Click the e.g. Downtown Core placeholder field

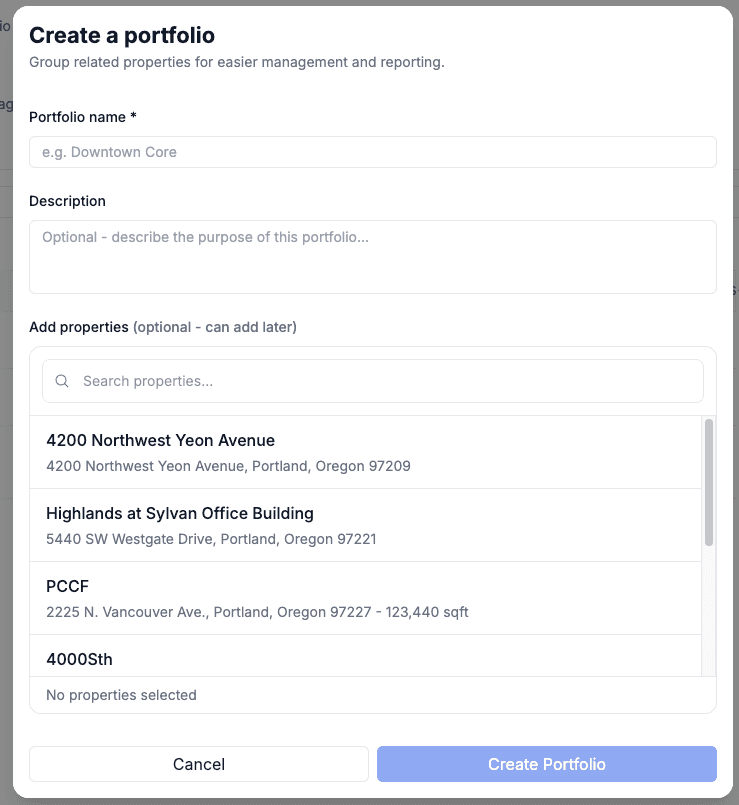[x=372, y=151]
